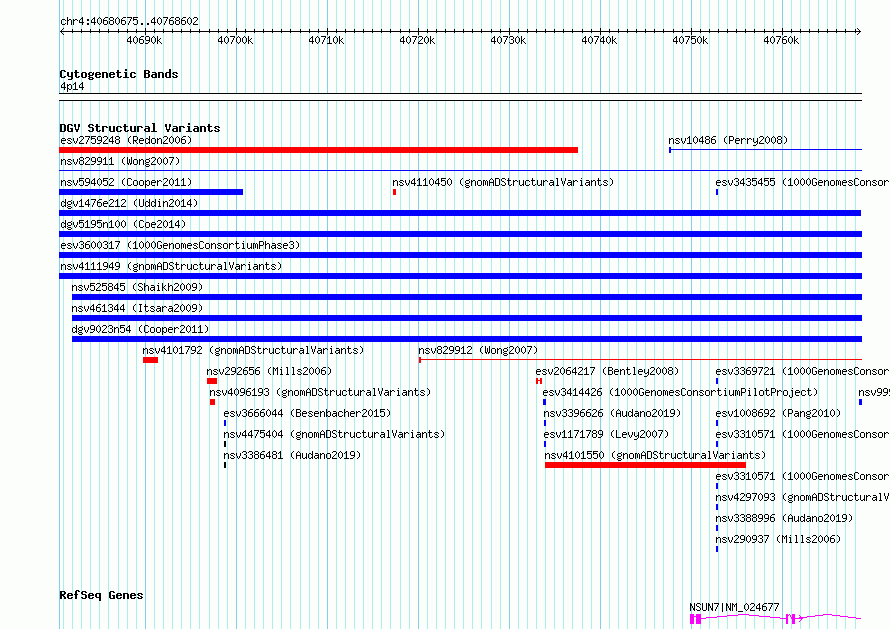Open nsv4101792 gnomAD variant label
The image size is (890, 629).
point(253,350)
